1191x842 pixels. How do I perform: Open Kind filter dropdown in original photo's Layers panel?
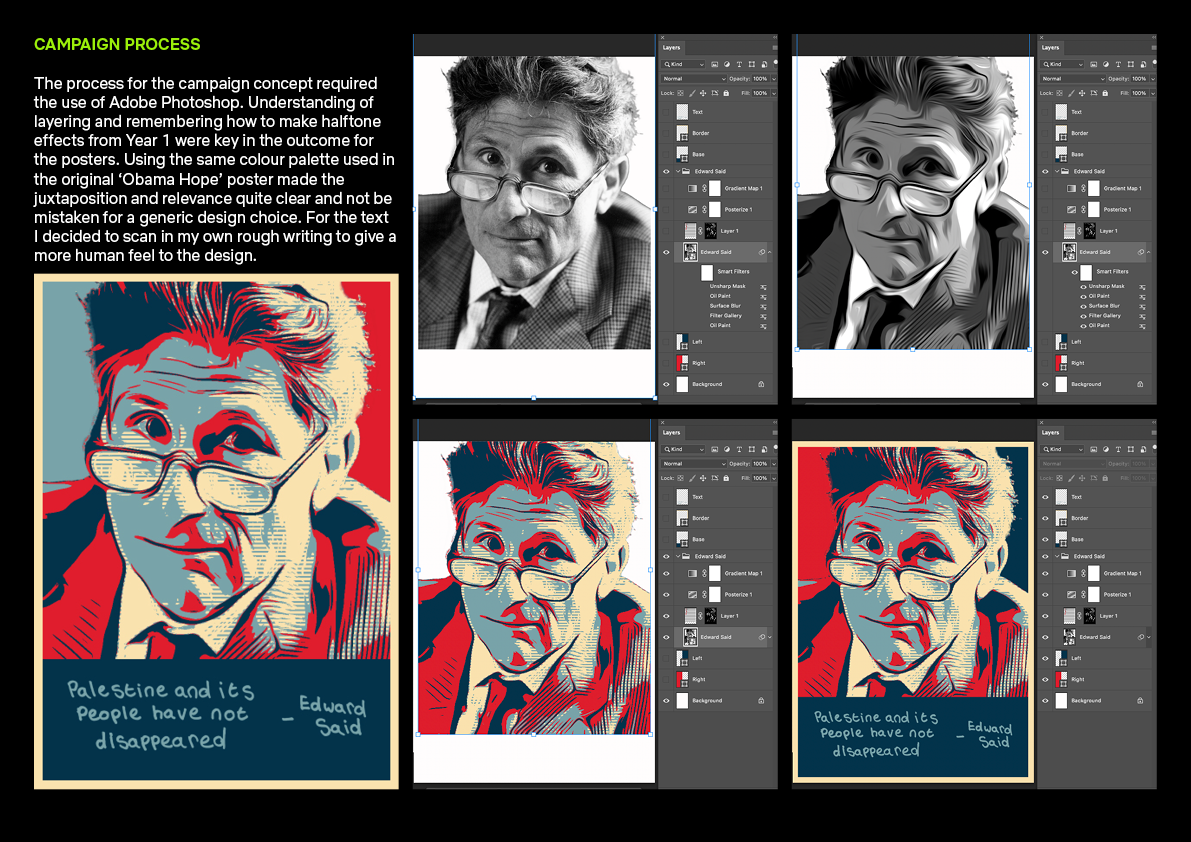click(684, 65)
